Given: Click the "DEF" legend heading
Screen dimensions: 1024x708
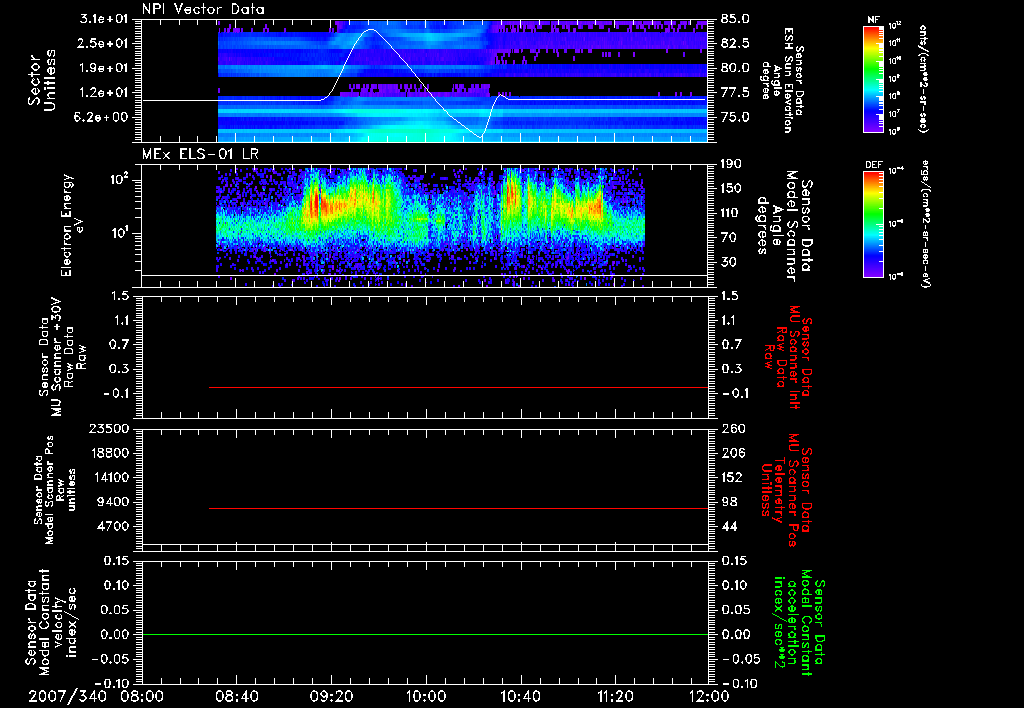Looking at the screenshot, I should pyautogui.click(x=873, y=165).
